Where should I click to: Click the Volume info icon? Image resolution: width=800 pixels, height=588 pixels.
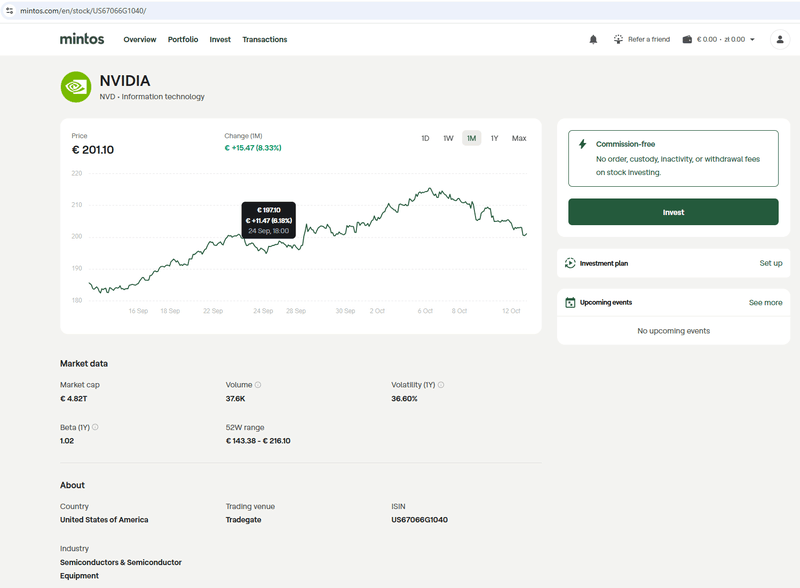coord(258,385)
